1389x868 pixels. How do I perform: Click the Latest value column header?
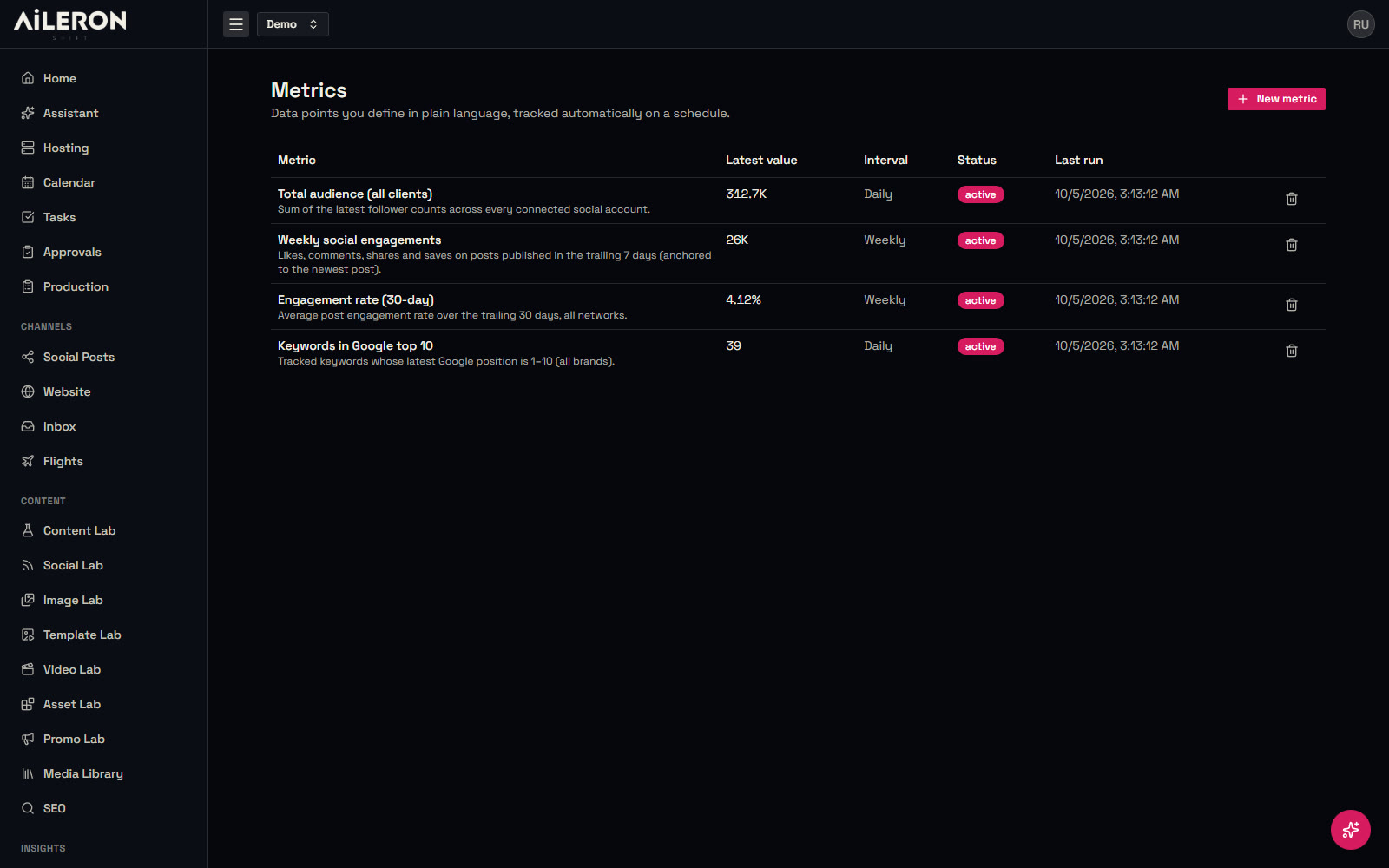761,160
